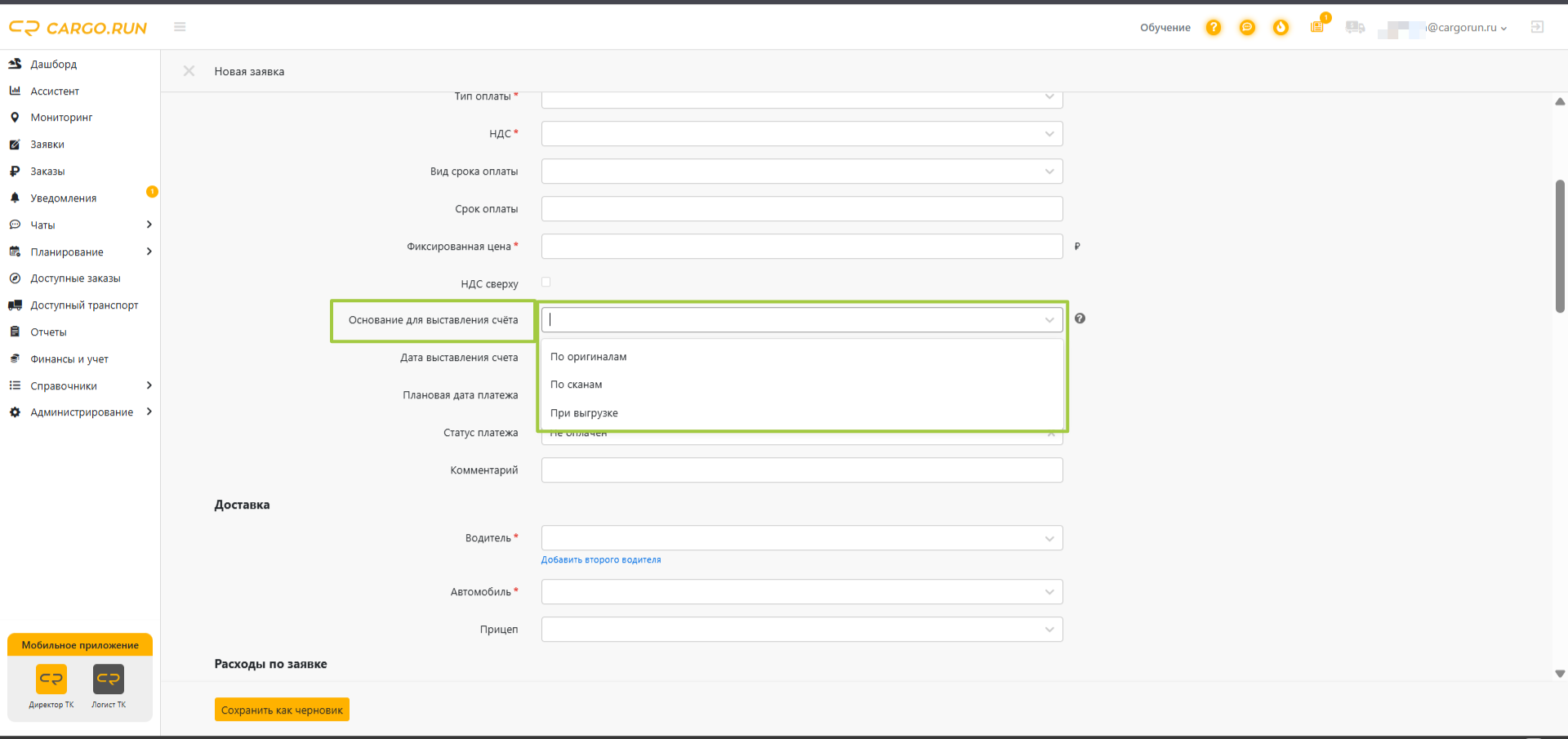Click the Мобильное приложение banner button
This screenshot has height=739, width=1568.
80,645
